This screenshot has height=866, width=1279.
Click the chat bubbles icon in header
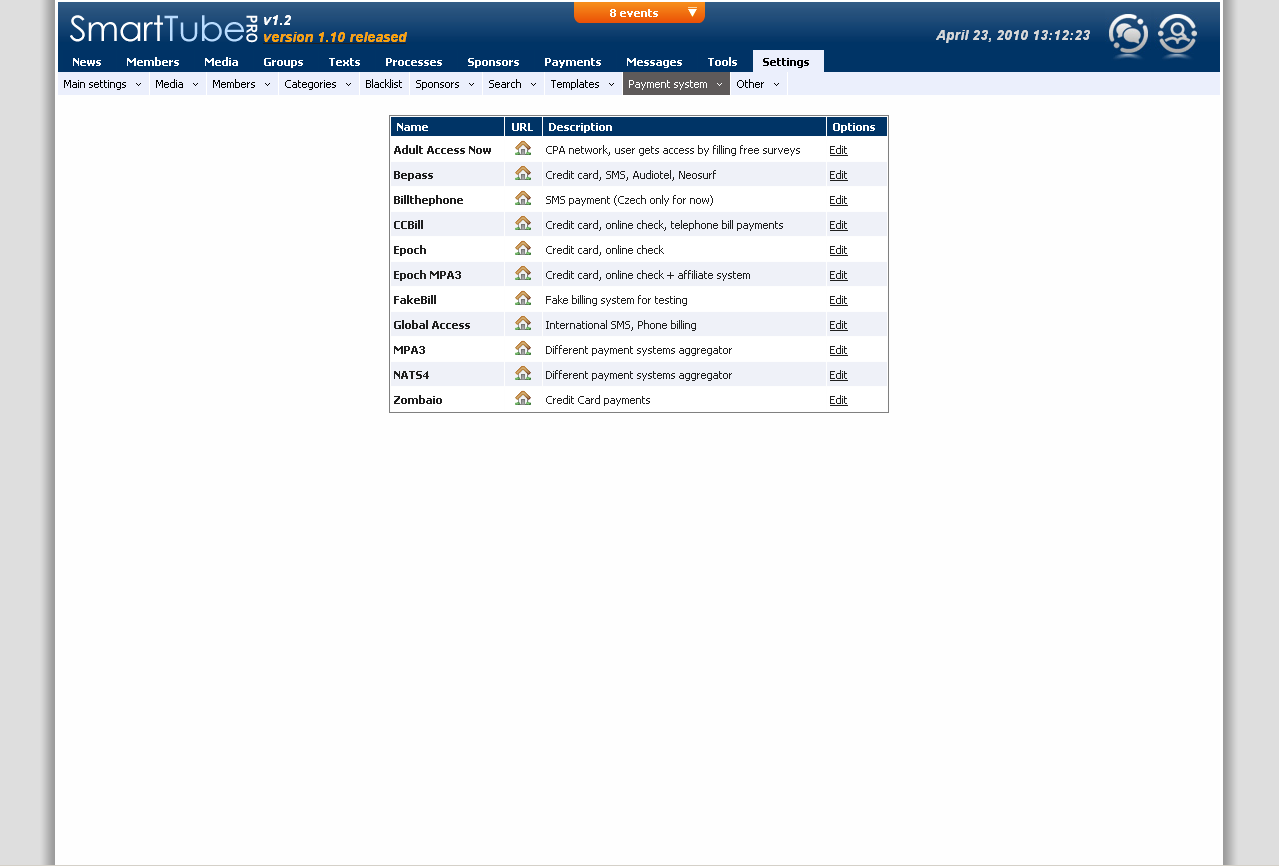(x=1128, y=35)
